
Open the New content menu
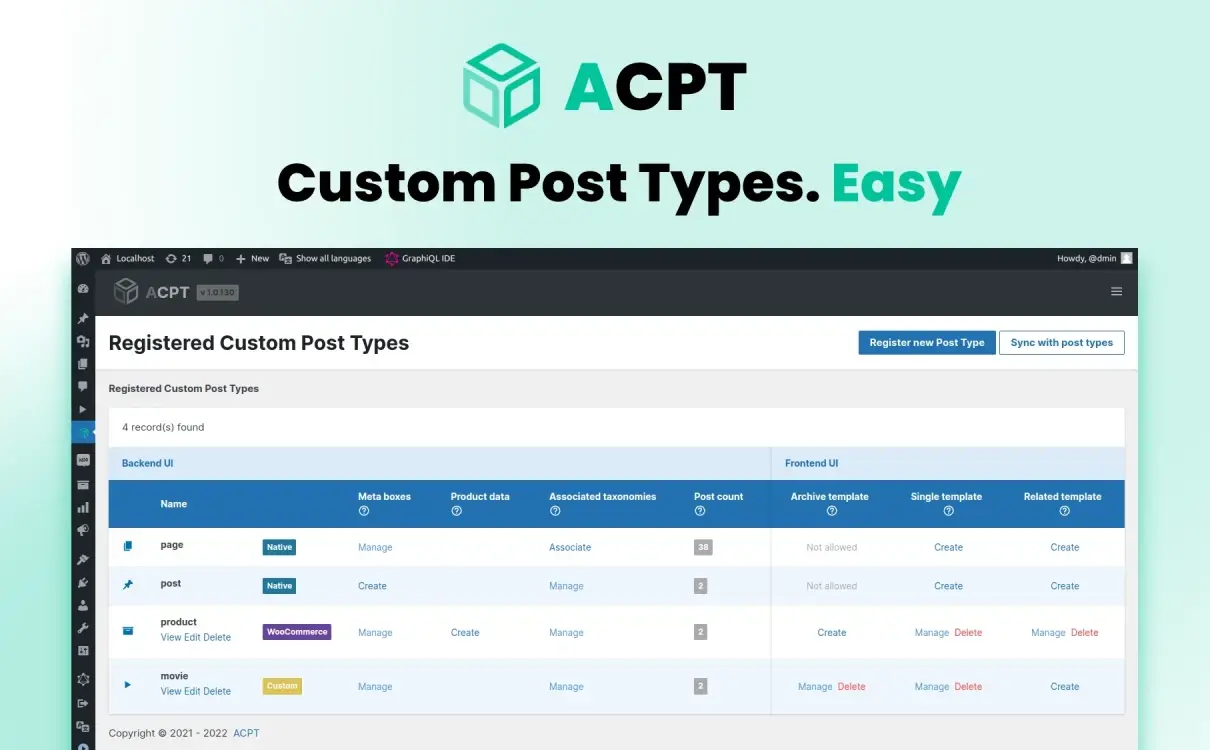click(252, 258)
